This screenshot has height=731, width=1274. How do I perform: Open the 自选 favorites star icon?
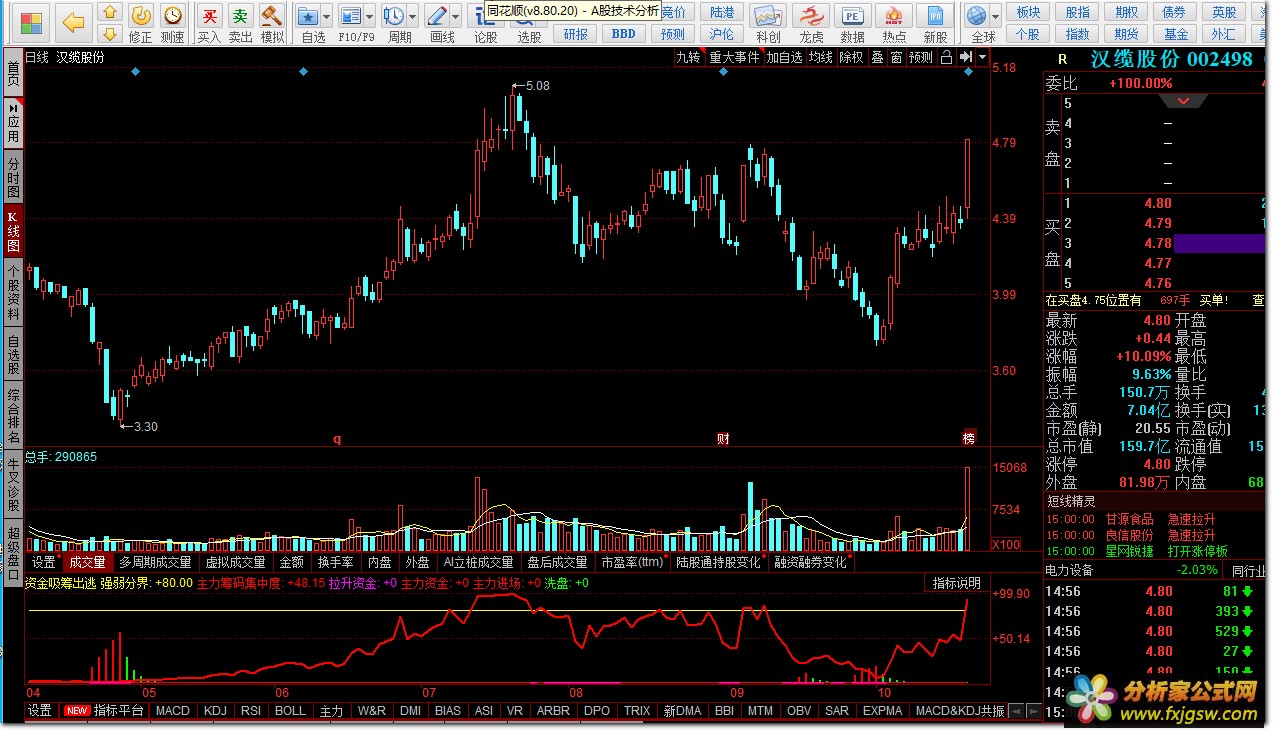tap(308, 15)
